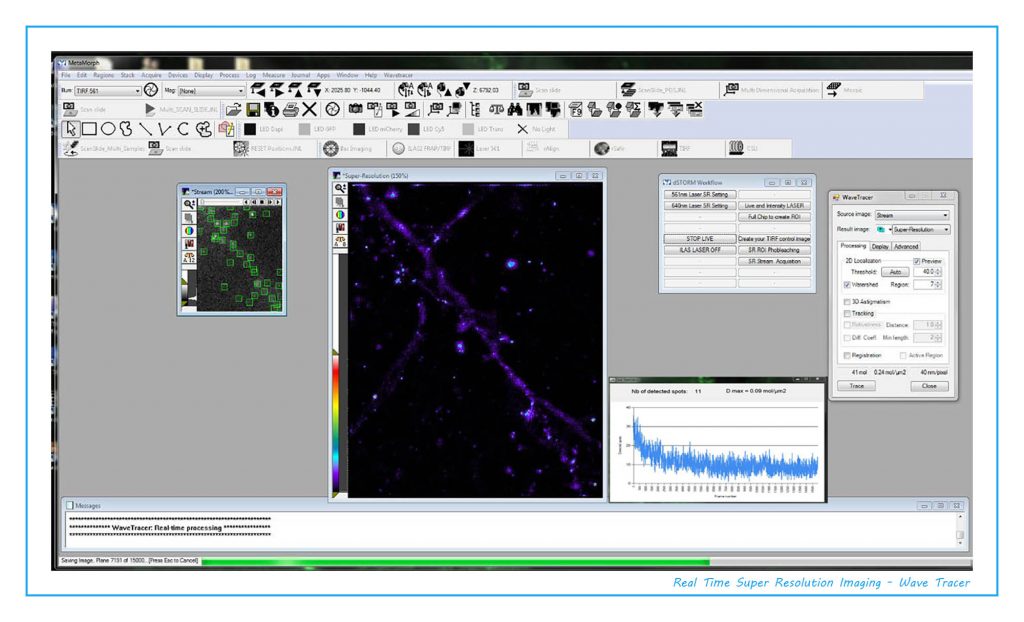Select the arrow pointer region tool
This screenshot has height=622, width=1024.
[x=70, y=128]
